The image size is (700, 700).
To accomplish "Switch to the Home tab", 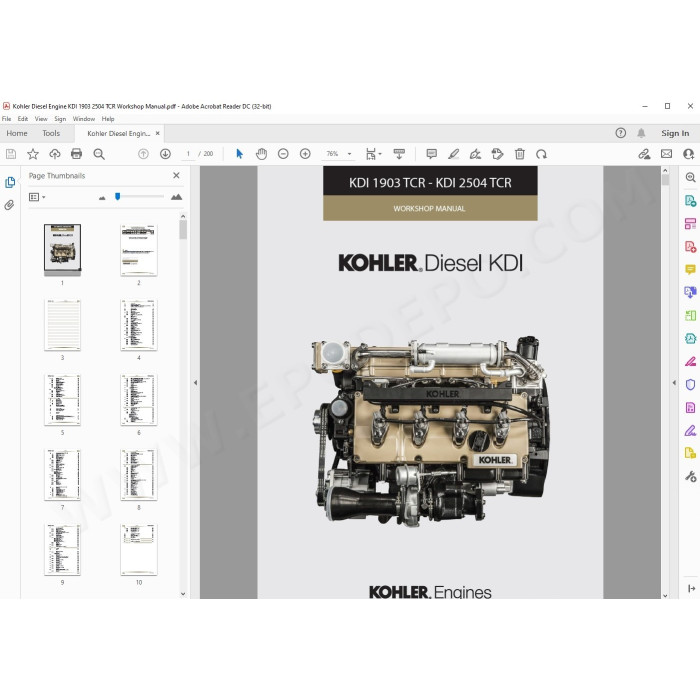I will tap(17, 133).
